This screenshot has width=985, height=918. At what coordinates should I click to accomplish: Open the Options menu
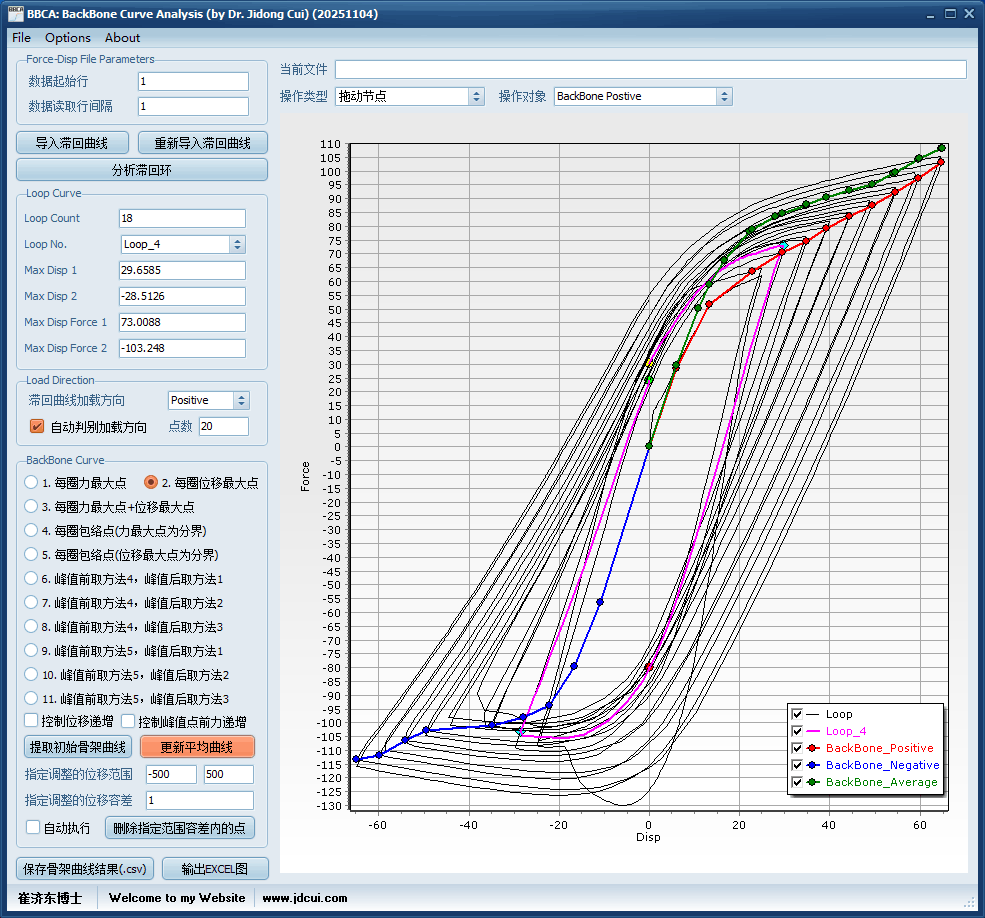tap(67, 37)
